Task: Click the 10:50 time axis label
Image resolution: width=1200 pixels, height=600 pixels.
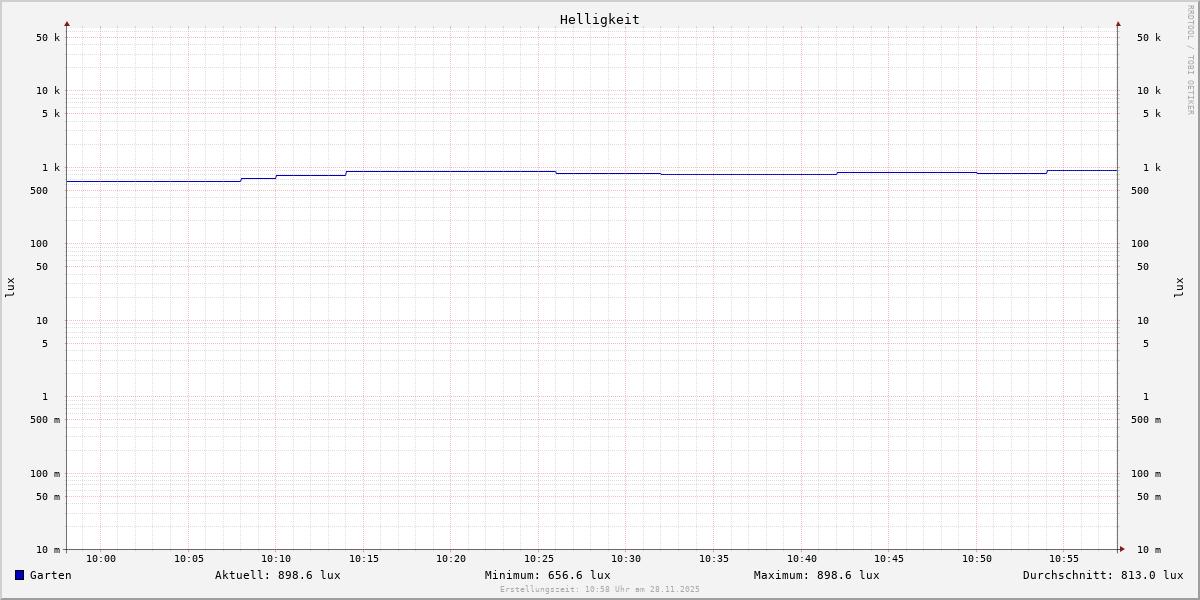Action: 977,559
